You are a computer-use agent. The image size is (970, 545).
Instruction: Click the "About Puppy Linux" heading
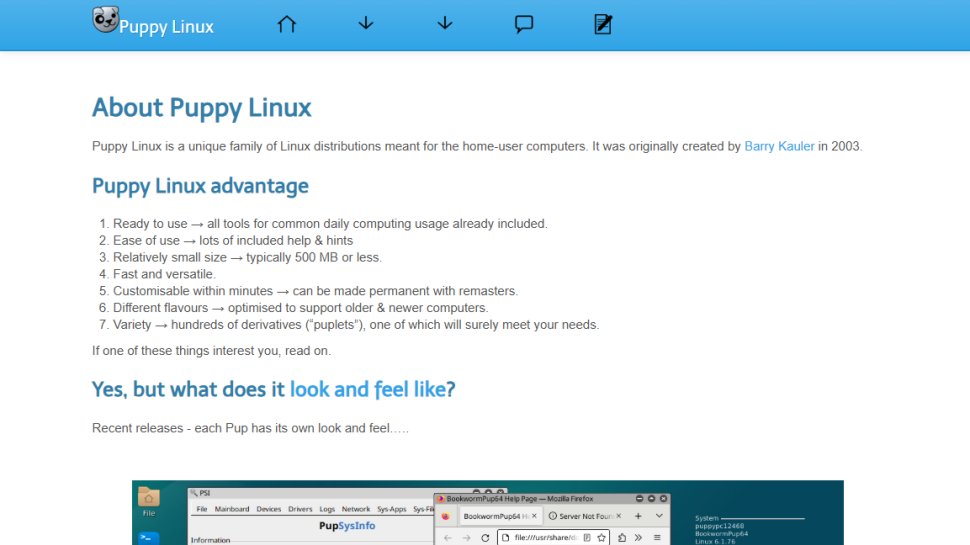(x=202, y=108)
